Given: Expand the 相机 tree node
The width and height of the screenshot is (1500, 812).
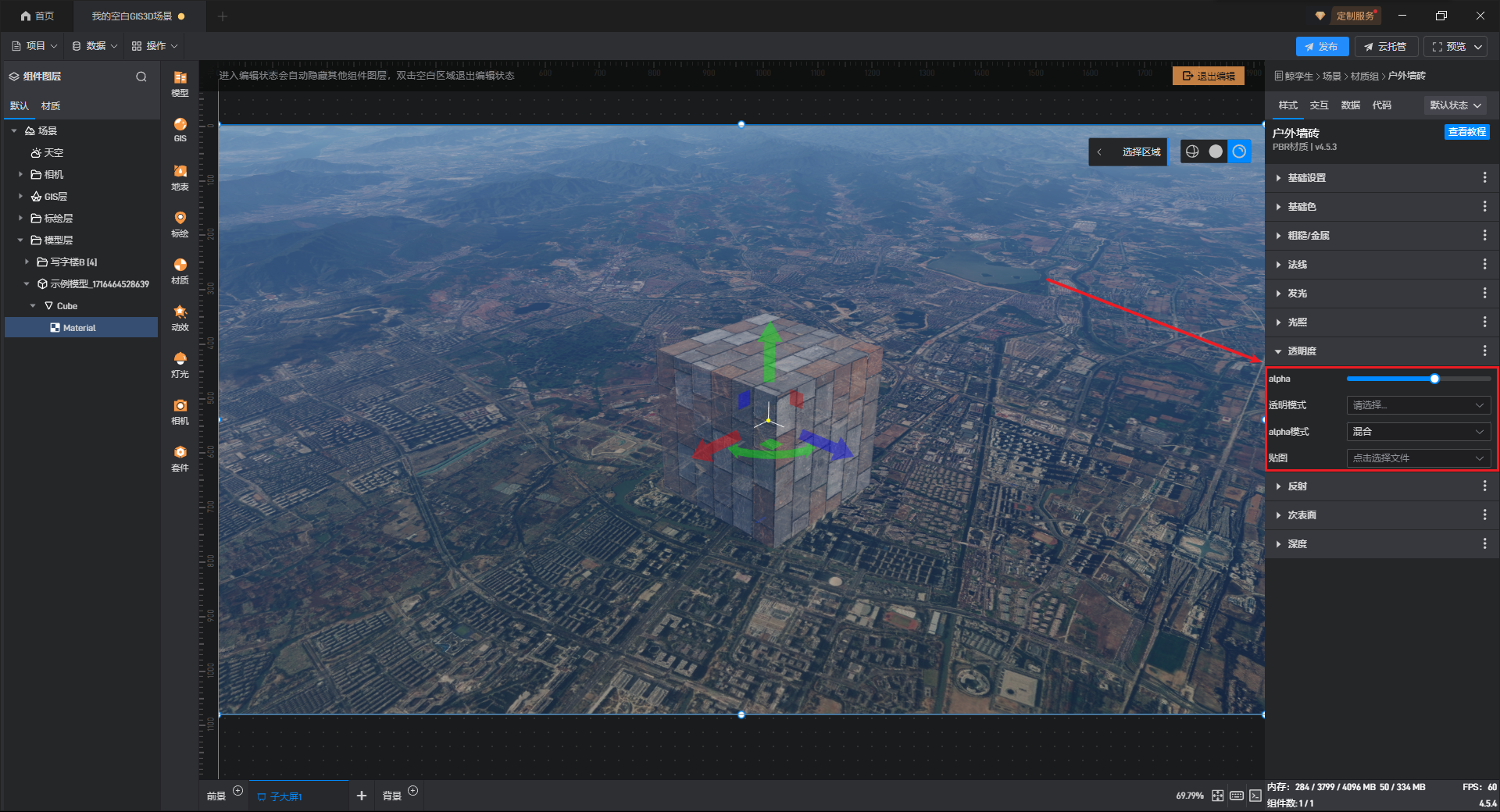Looking at the screenshot, I should (20, 175).
